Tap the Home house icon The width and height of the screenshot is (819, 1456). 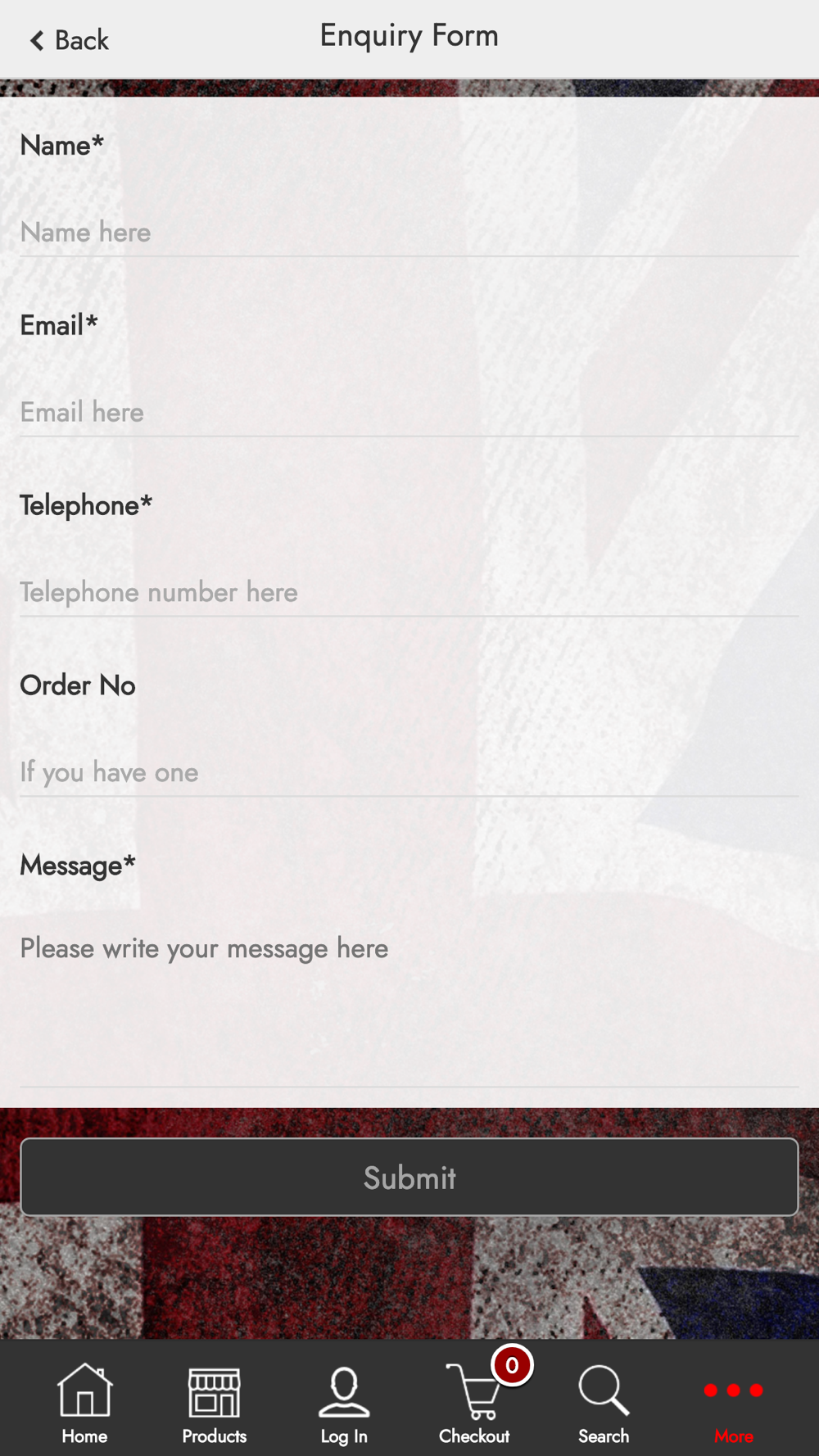point(84,1390)
